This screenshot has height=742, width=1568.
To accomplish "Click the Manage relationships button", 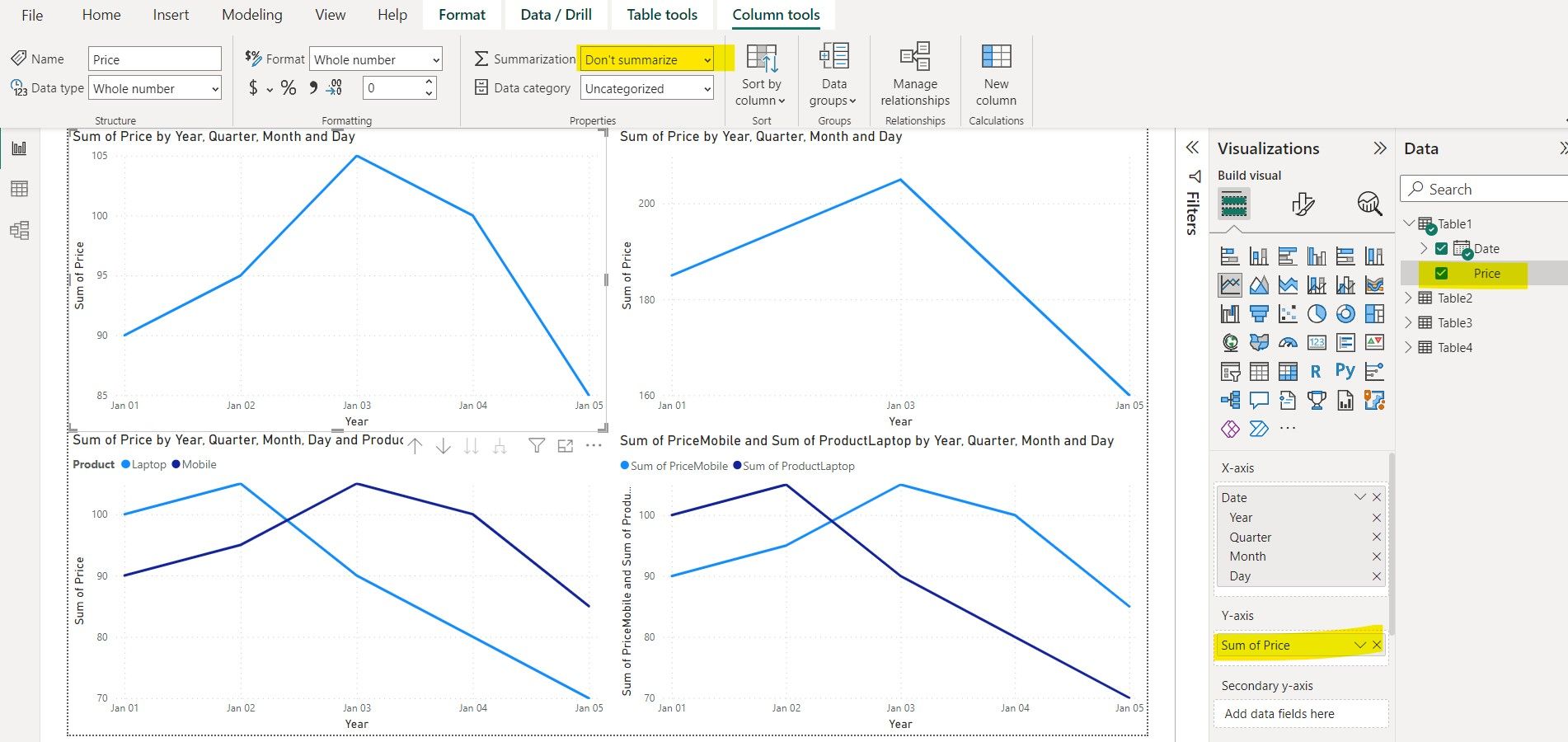I will (915, 76).
